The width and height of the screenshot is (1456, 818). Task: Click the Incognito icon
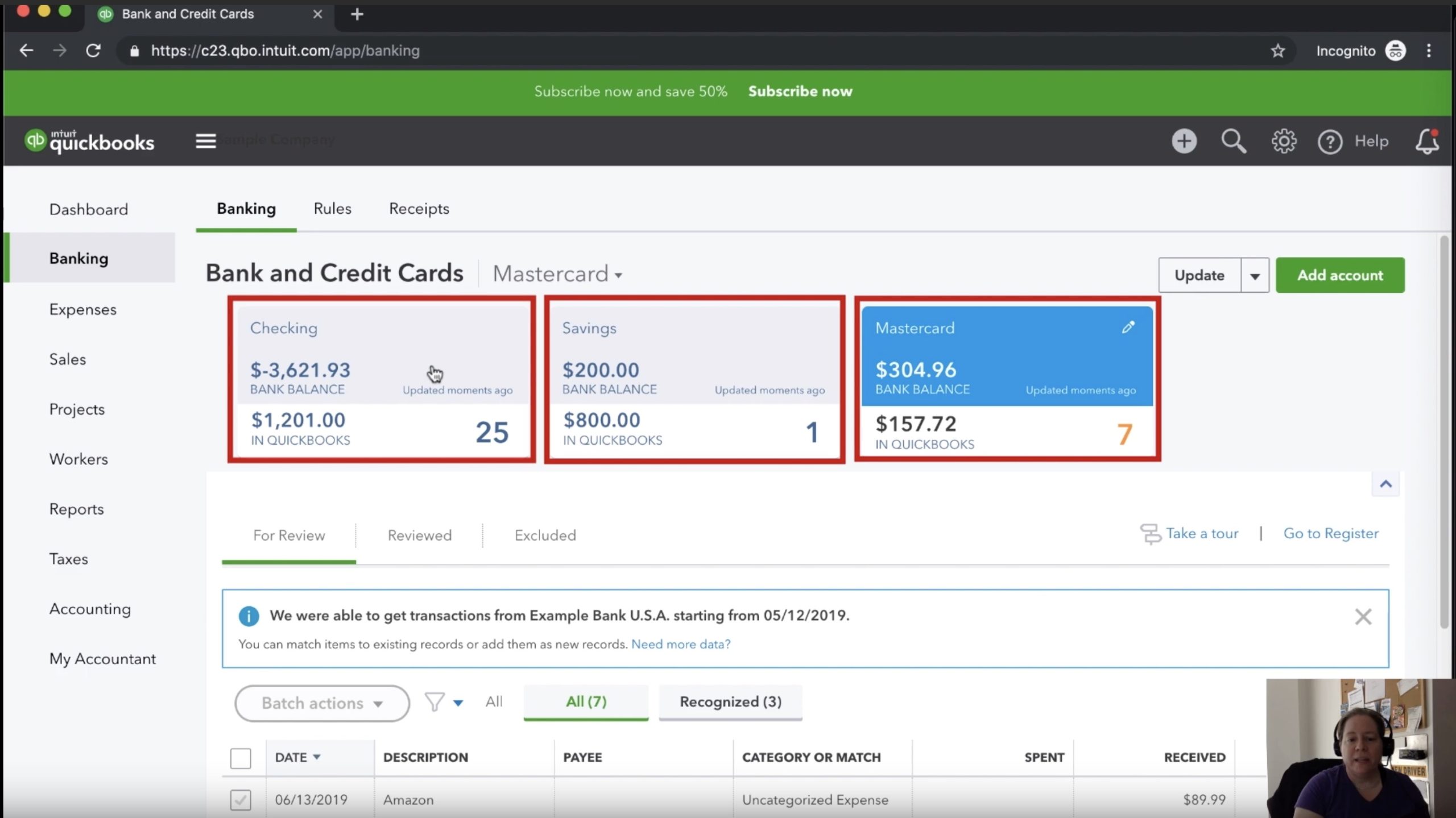(x=1395, y=51)
